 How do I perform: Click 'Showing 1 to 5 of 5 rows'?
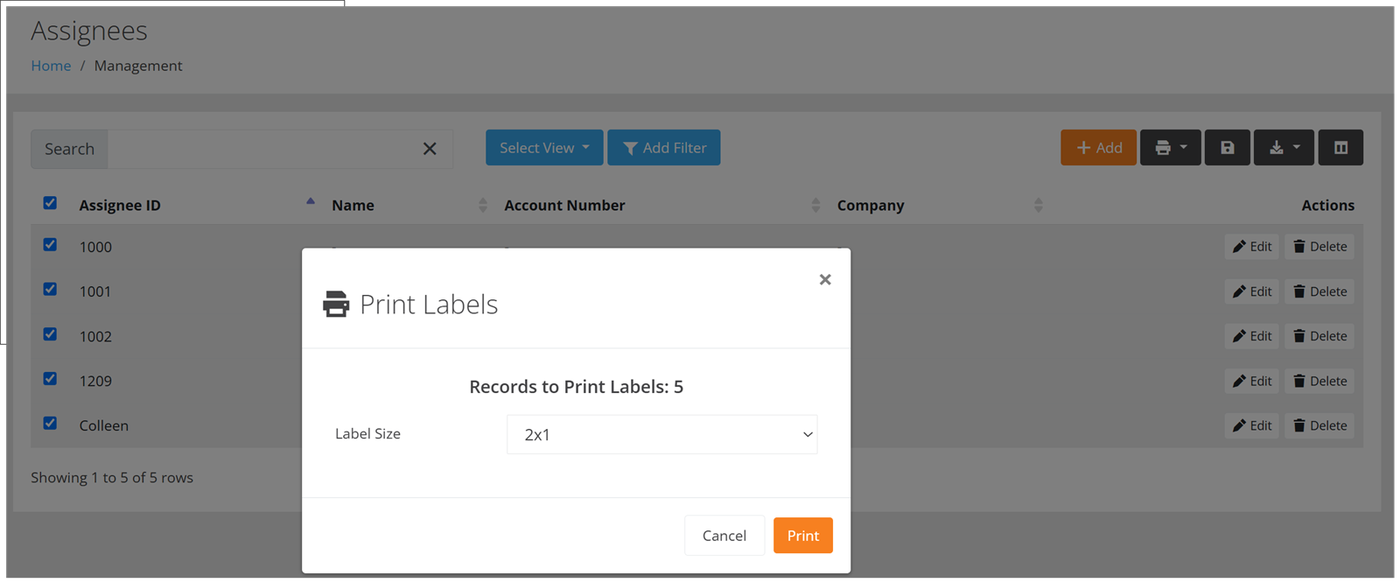point(112,478)
